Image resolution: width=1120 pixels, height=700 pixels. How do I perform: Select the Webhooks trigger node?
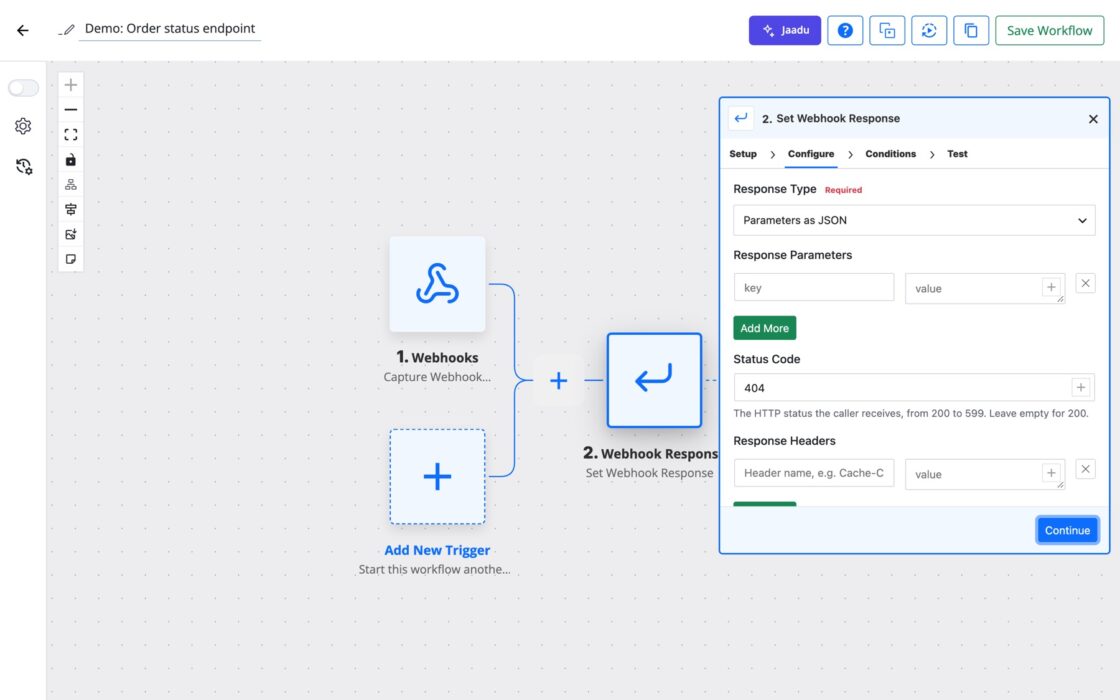pyautogui.click(x=437, y=284)
